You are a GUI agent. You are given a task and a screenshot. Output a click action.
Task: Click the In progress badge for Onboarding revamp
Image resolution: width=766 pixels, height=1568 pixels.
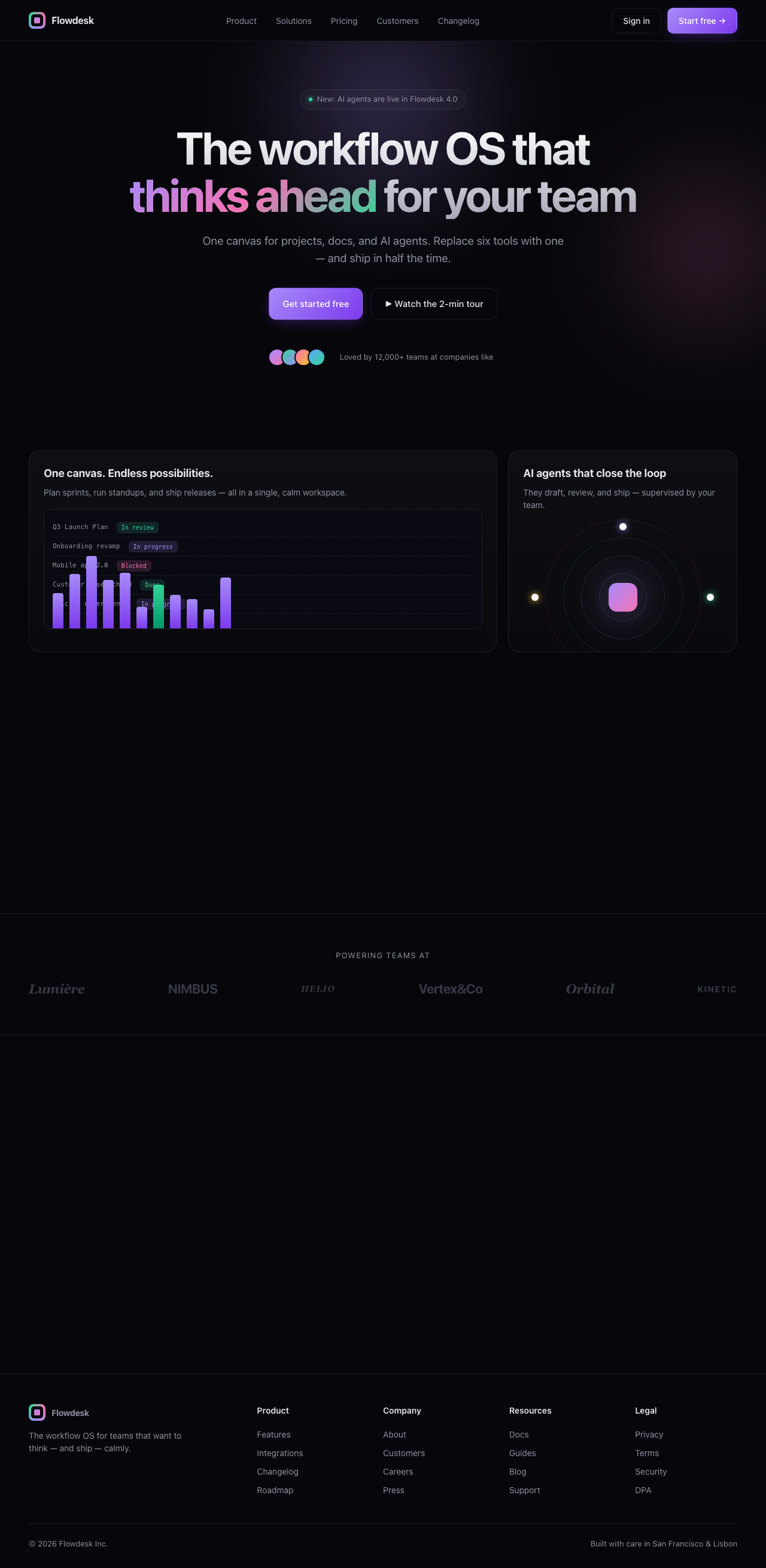(153, 546)
